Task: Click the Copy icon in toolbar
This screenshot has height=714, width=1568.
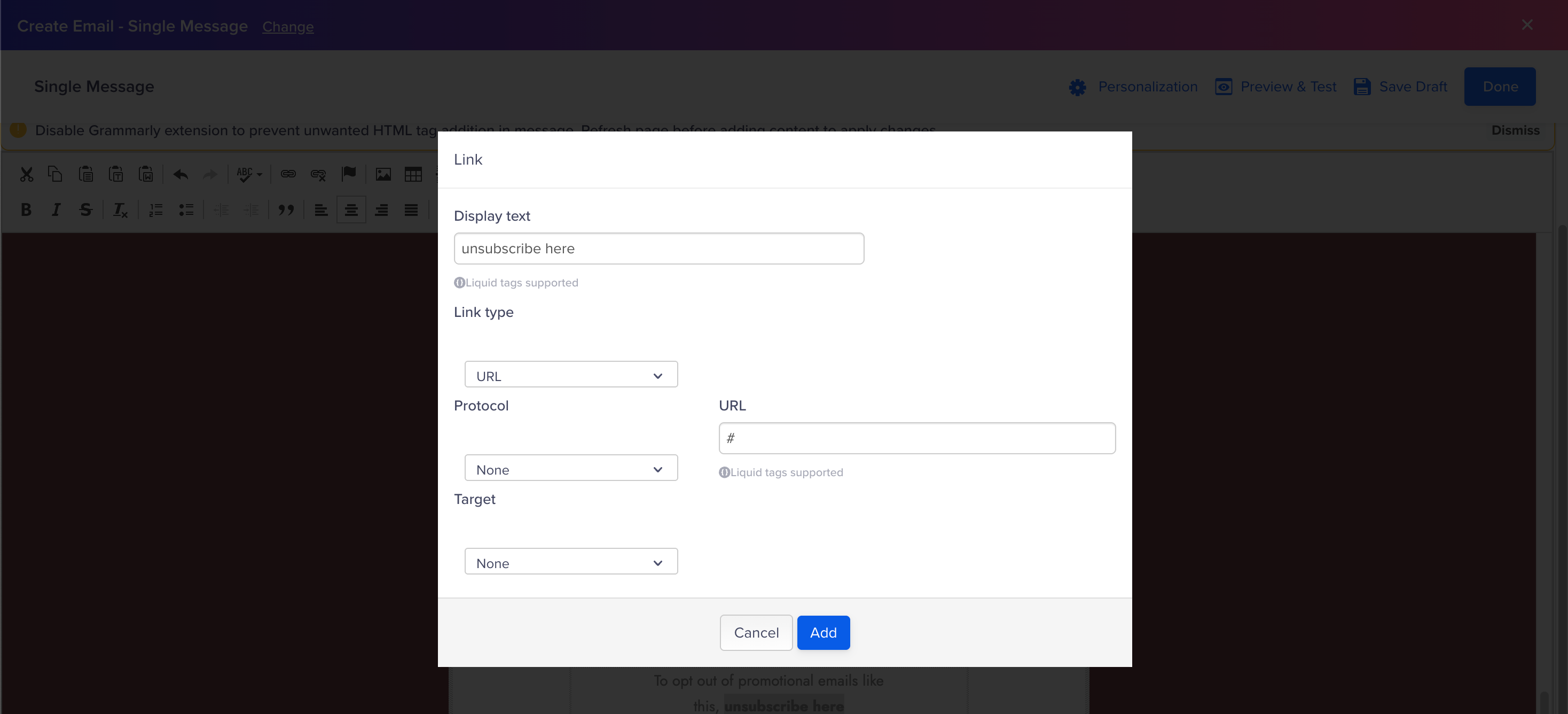Action: [56, 174]
